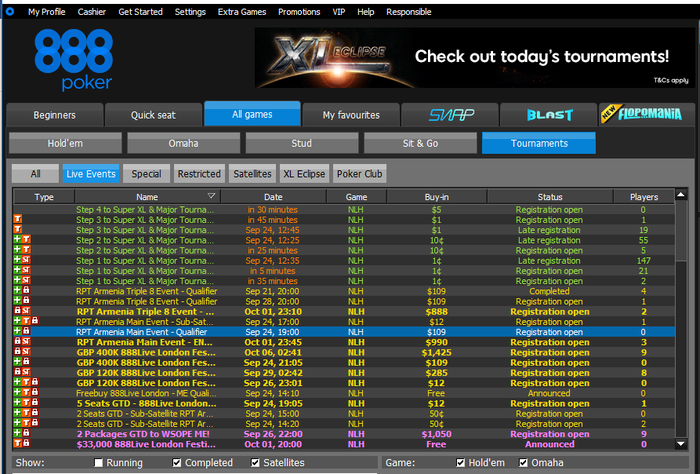Select the '2 Packages GTD to WSOPE ME!' tournament
The image size is (700, 474).
pyautogui.click(x=344, y=434)
